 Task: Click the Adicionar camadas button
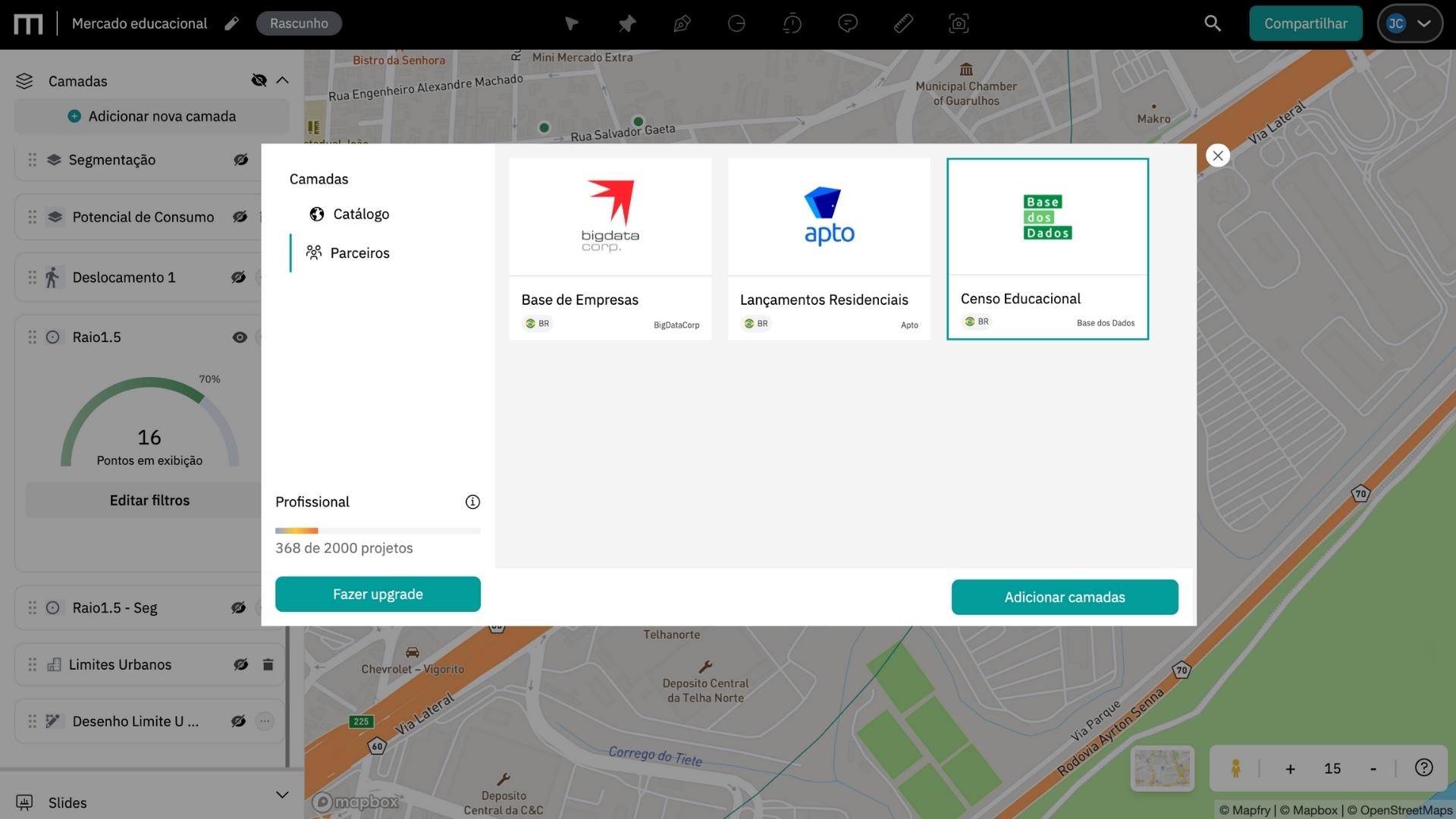tap(1065, 597)
